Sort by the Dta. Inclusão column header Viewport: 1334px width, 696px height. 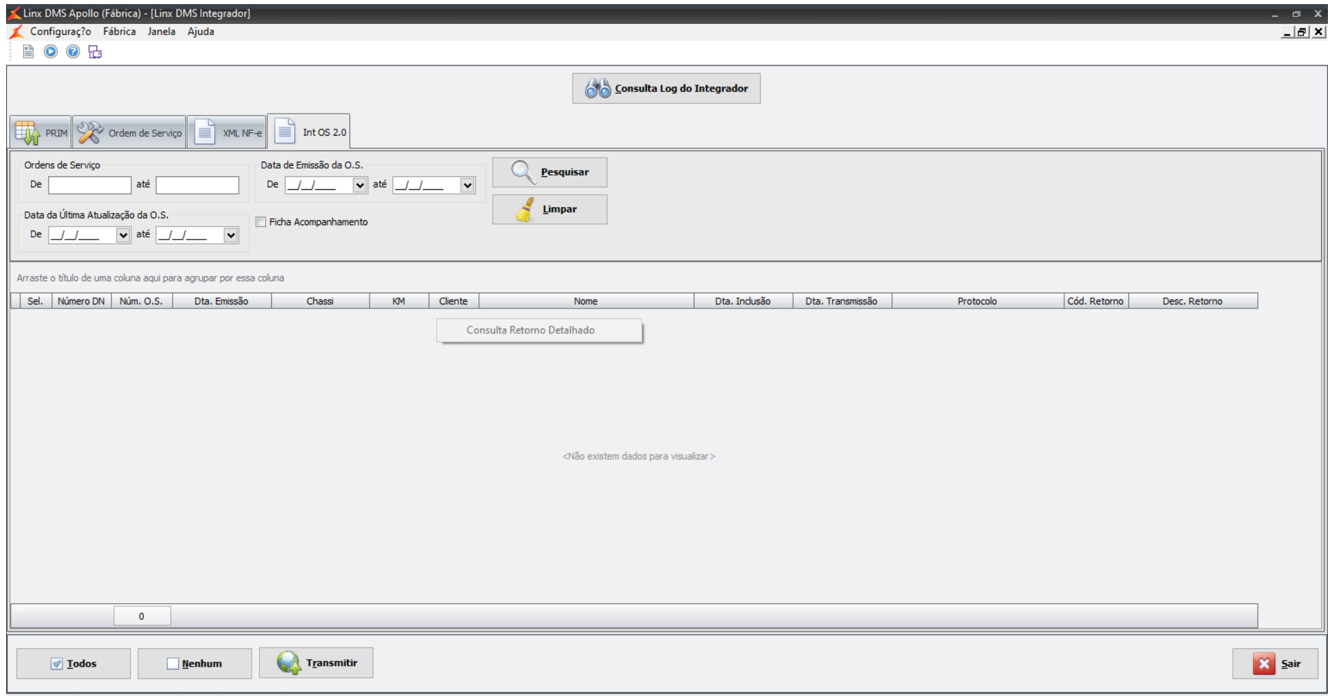[743, 301]
